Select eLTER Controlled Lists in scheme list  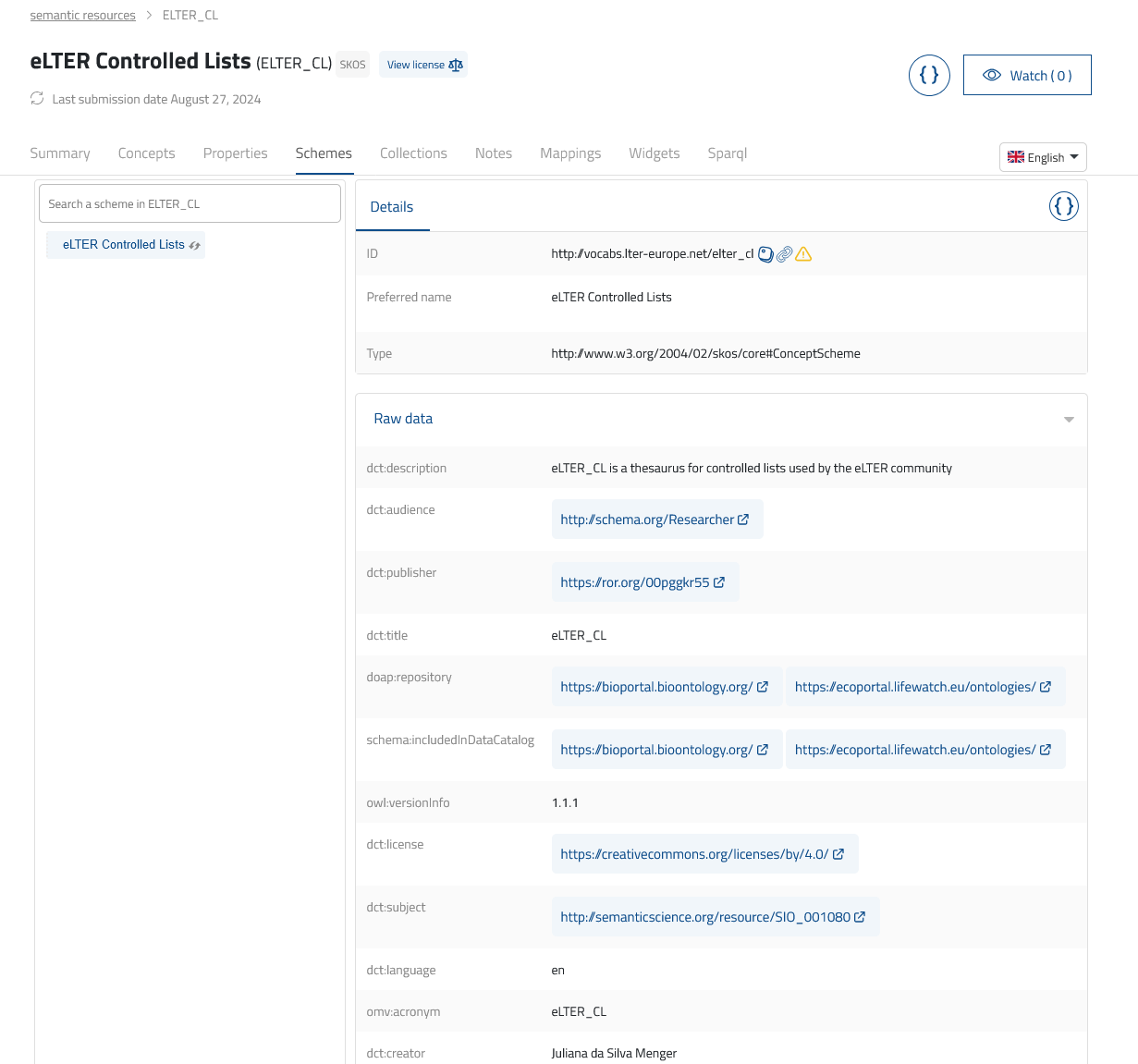pos(124,245)
